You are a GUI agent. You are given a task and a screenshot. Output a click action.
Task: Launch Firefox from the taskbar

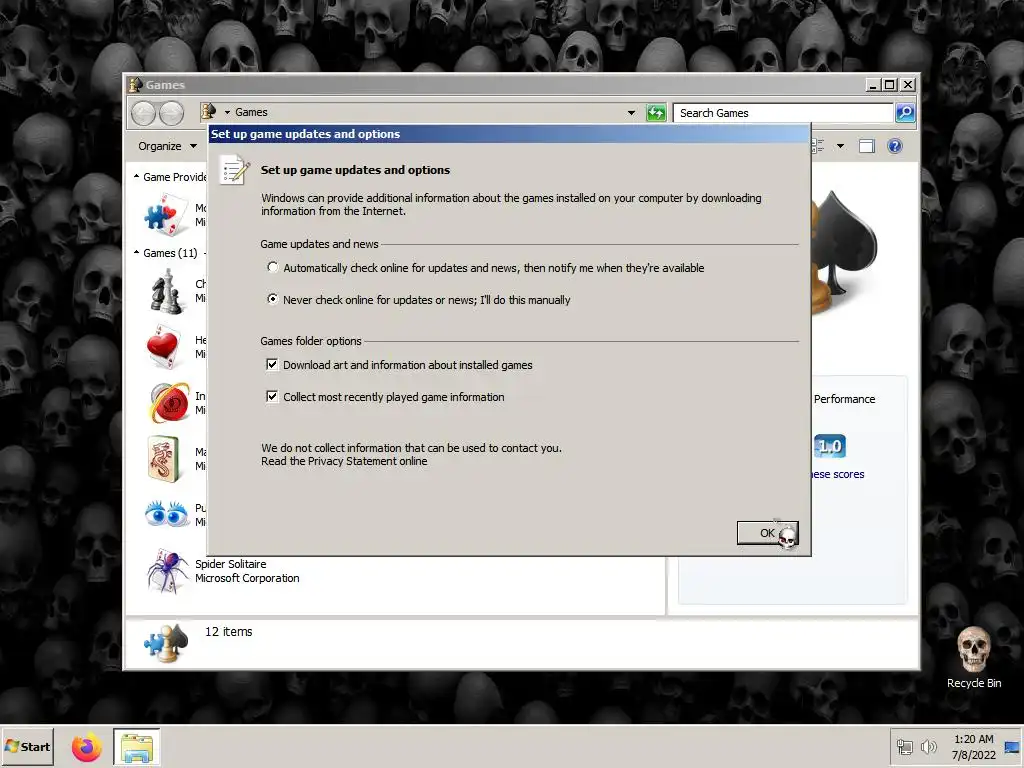87,746
